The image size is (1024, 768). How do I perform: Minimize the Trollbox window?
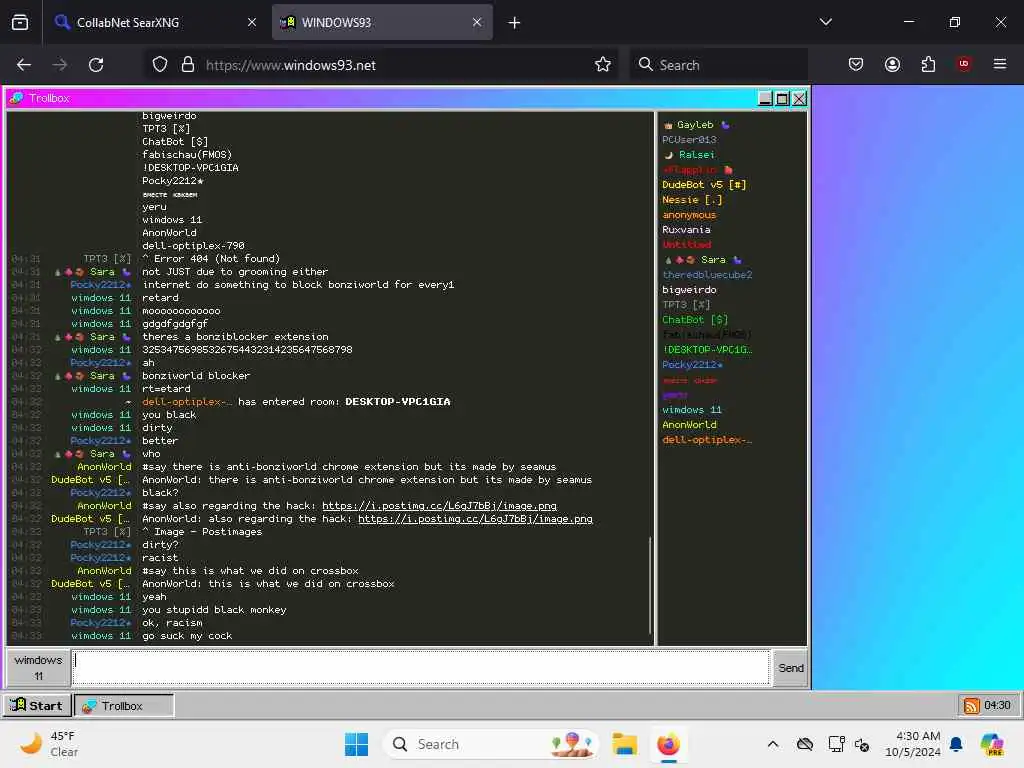click(x=765, y=99)
